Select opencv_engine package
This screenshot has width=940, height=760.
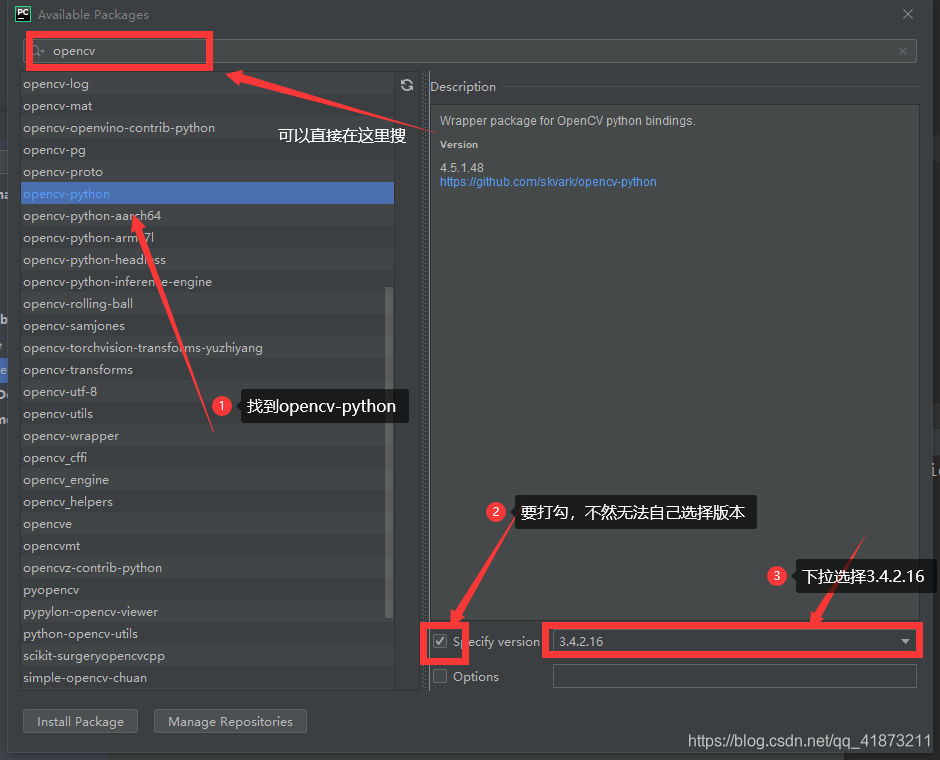pos(207,479)
